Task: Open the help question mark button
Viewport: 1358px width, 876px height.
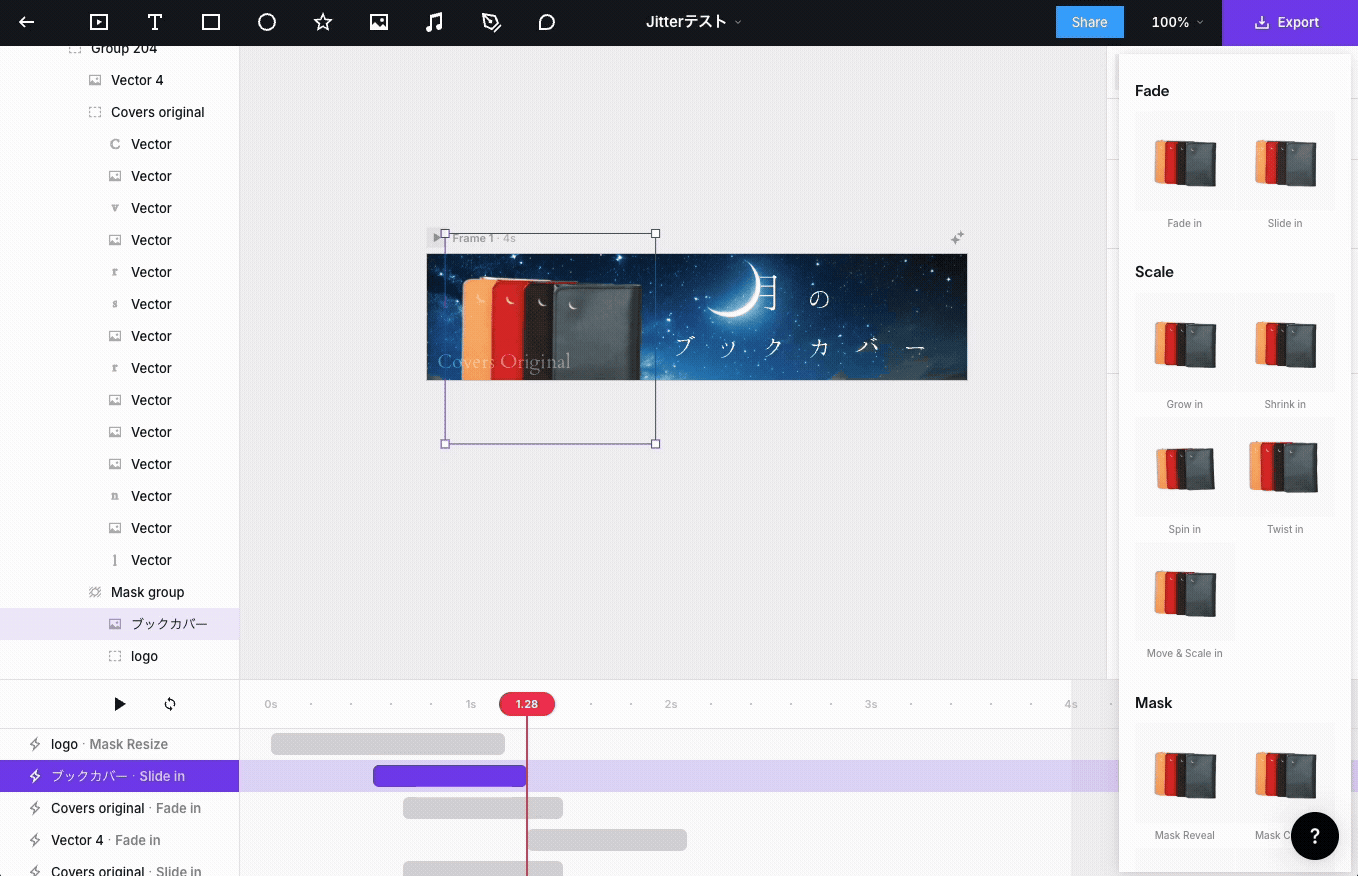Action: [x=1314, y=836]
